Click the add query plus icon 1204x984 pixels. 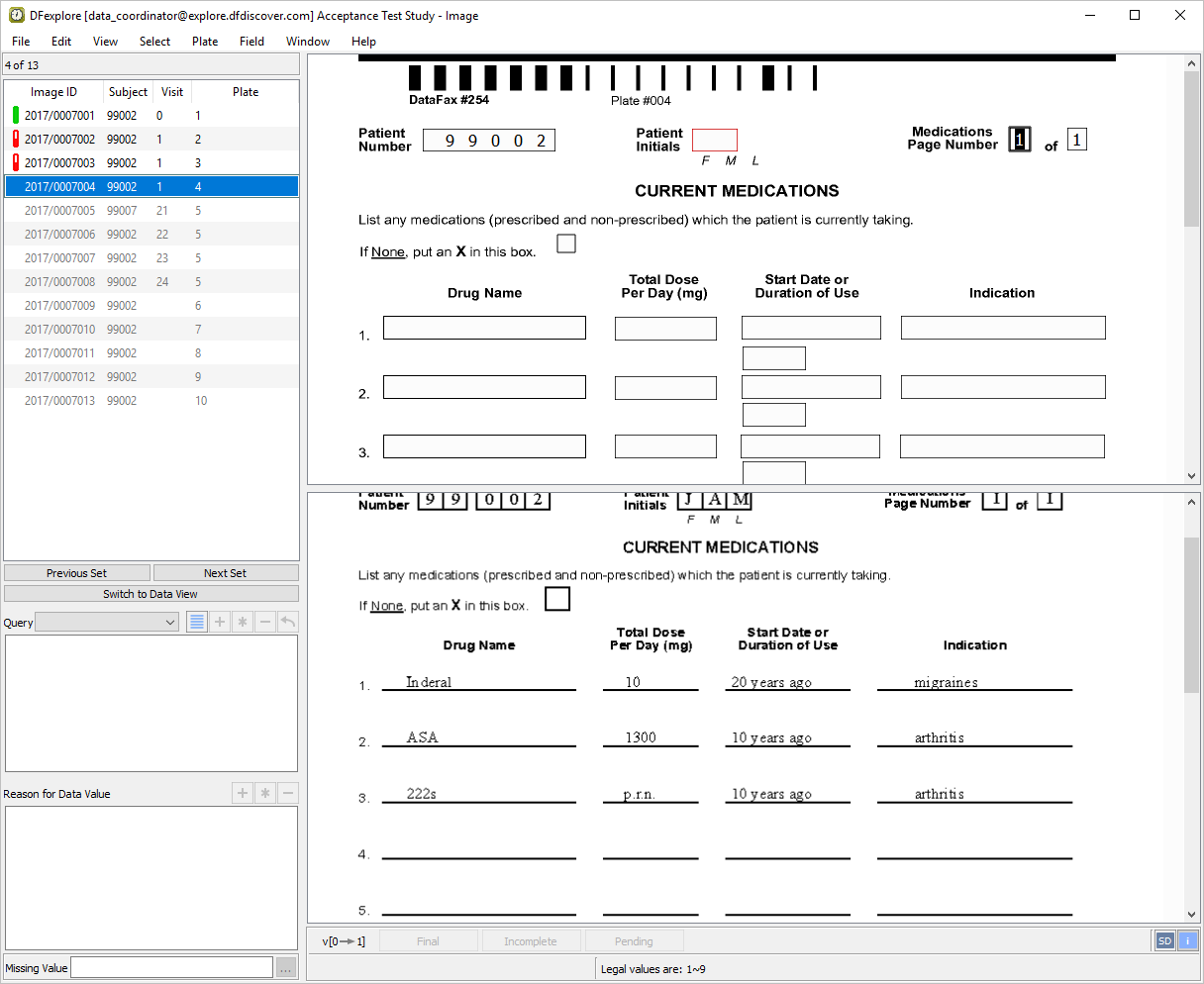click(220, 623)
